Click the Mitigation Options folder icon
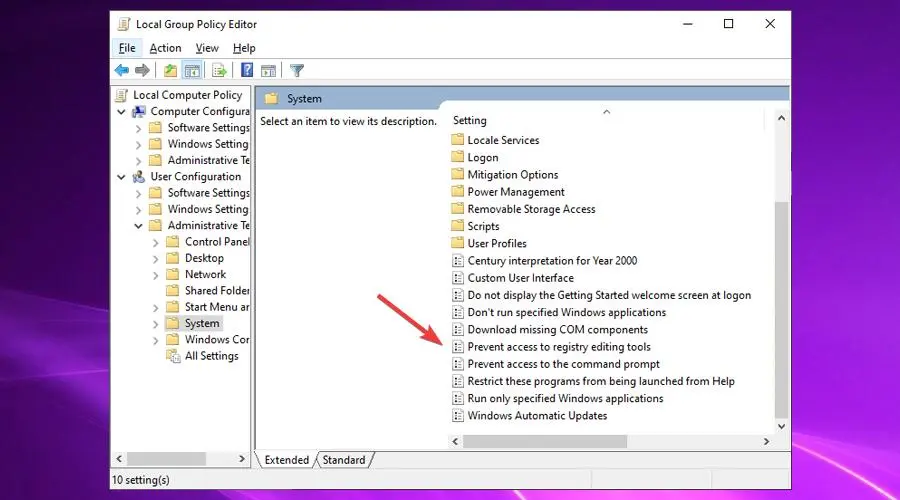The height and width of the screenshot is (500, 900). click(x=457, y=174)
